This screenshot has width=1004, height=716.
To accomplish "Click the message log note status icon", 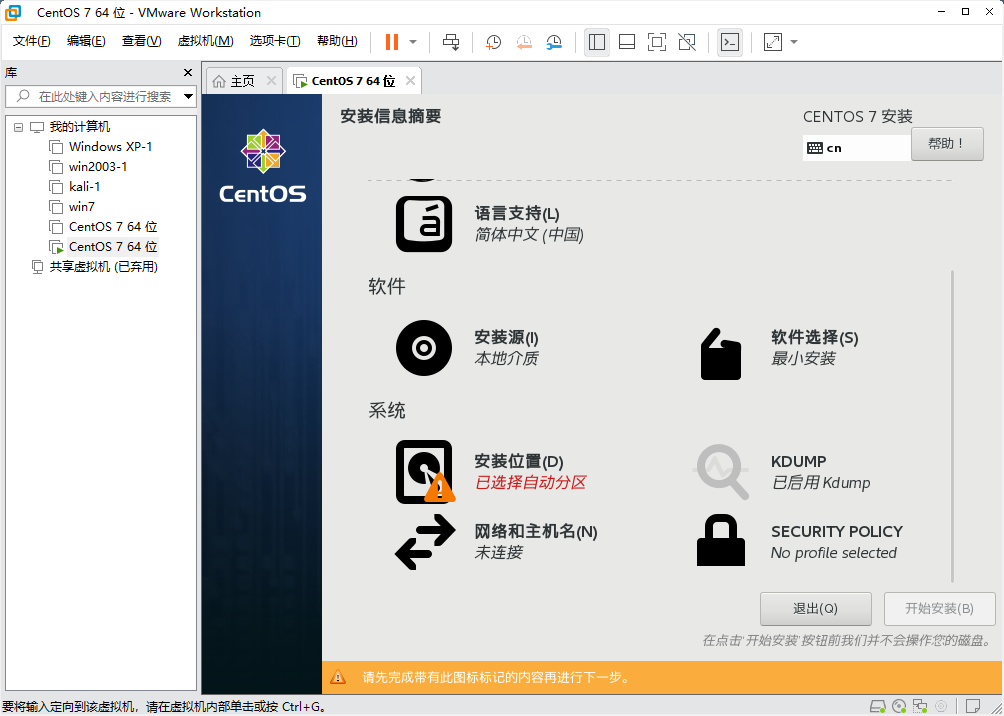I will tap(973, 706).
